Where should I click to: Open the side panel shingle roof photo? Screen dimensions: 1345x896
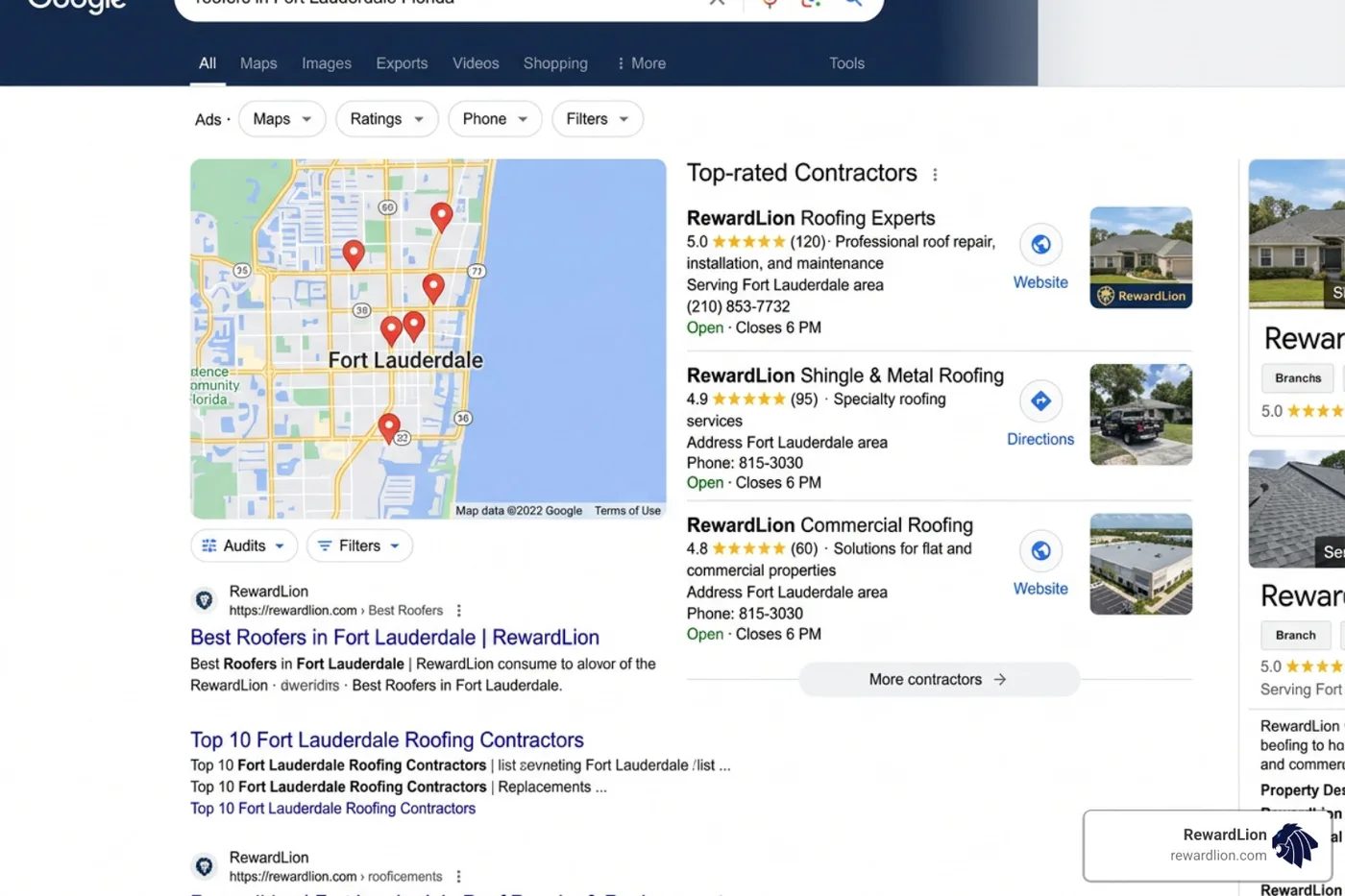click(x=1297, y=509)
